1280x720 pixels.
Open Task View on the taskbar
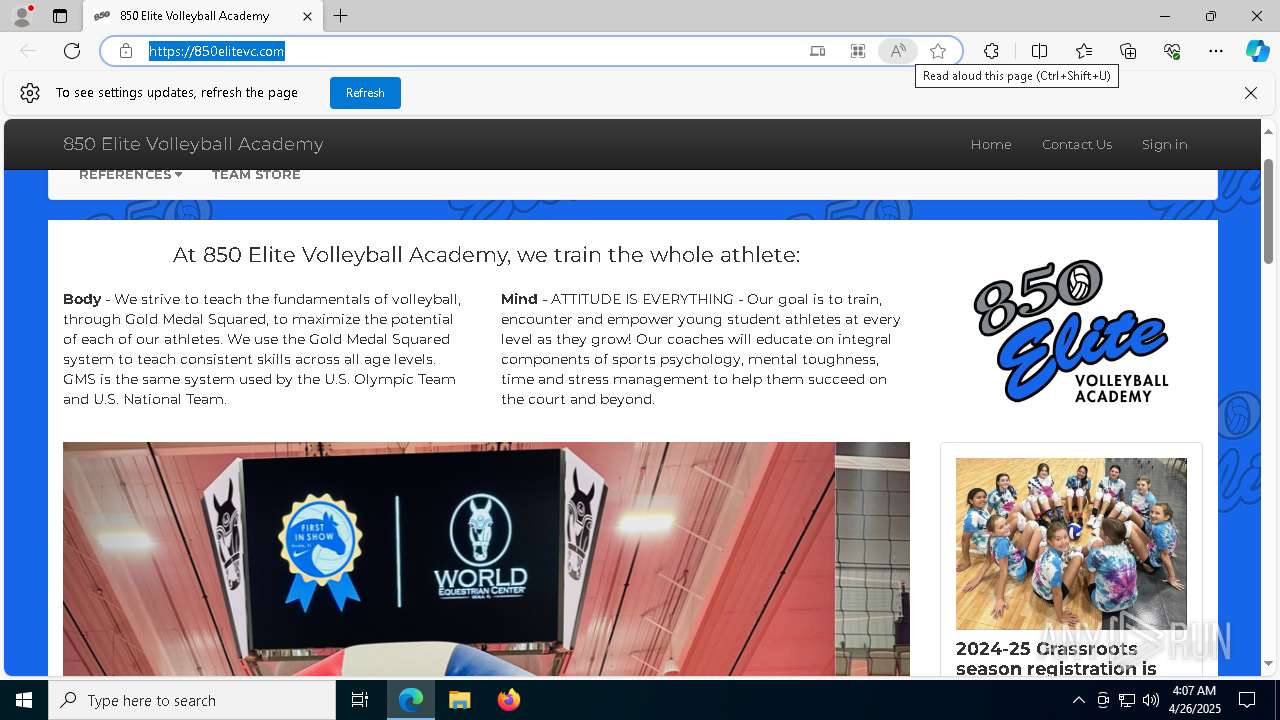[x=360, y=700]
